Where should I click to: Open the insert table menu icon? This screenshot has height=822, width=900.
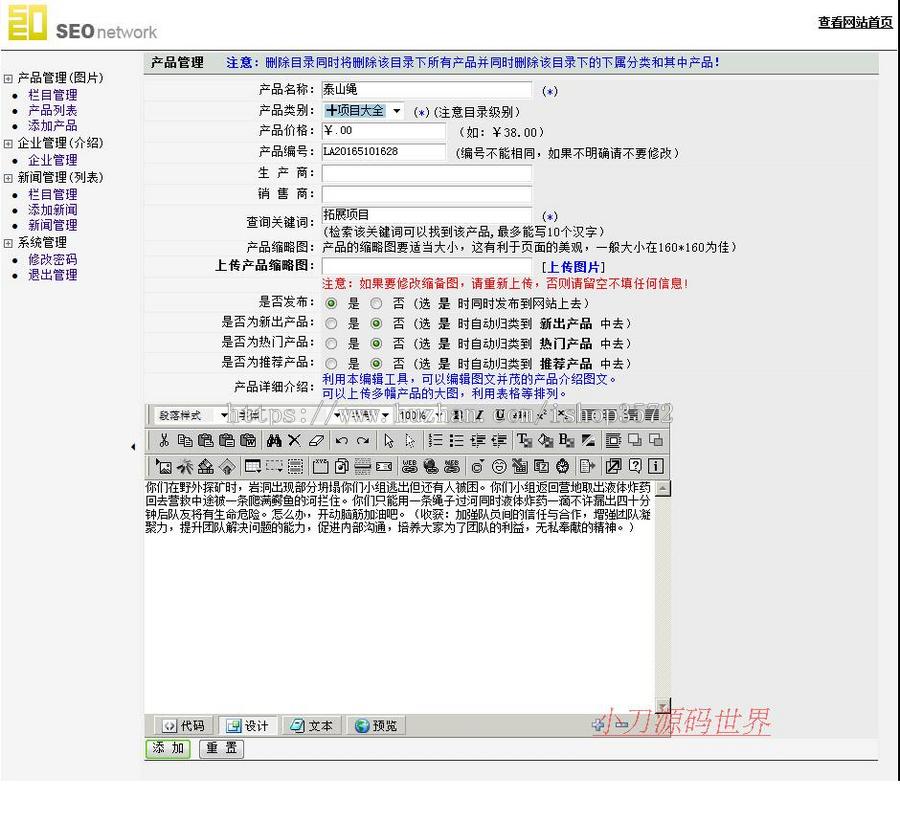coord(253,466)
